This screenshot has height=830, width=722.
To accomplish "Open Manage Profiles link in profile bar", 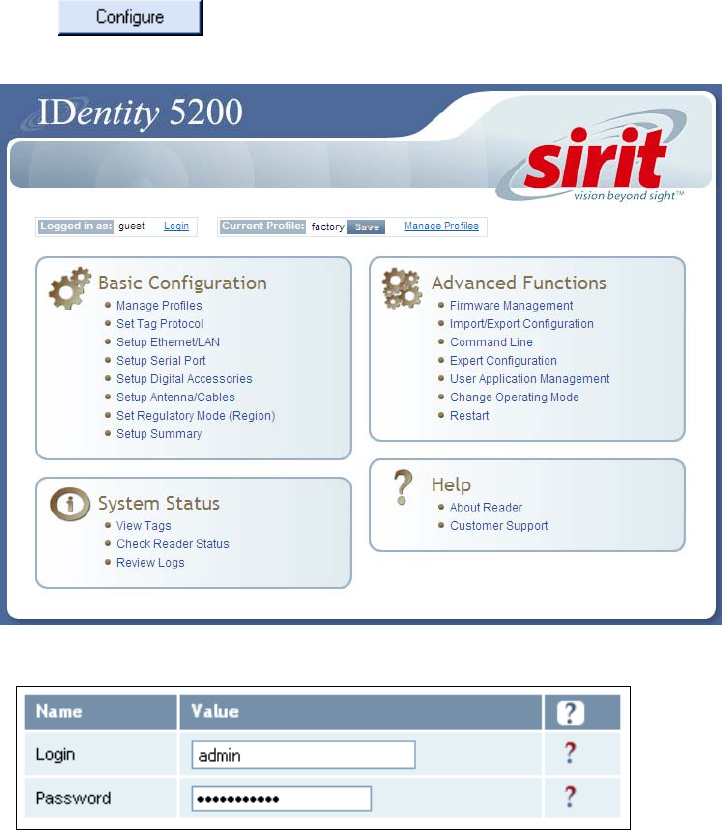I will (441, 226).
